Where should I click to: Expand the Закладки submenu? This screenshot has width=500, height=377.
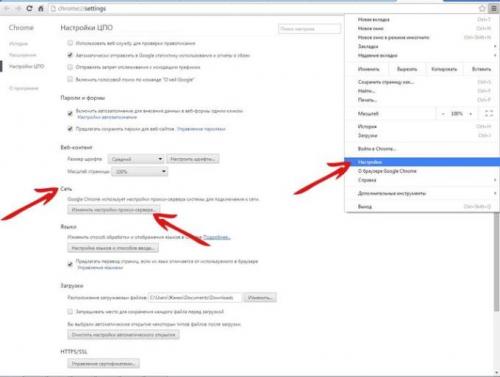point(422,46)
